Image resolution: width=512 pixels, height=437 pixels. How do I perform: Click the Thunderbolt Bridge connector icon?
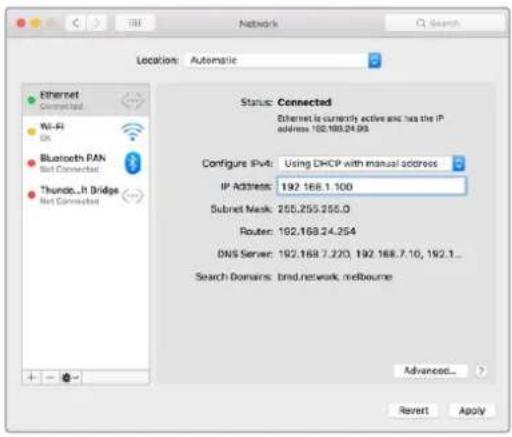pyautogui.click(x=132, y=196)
